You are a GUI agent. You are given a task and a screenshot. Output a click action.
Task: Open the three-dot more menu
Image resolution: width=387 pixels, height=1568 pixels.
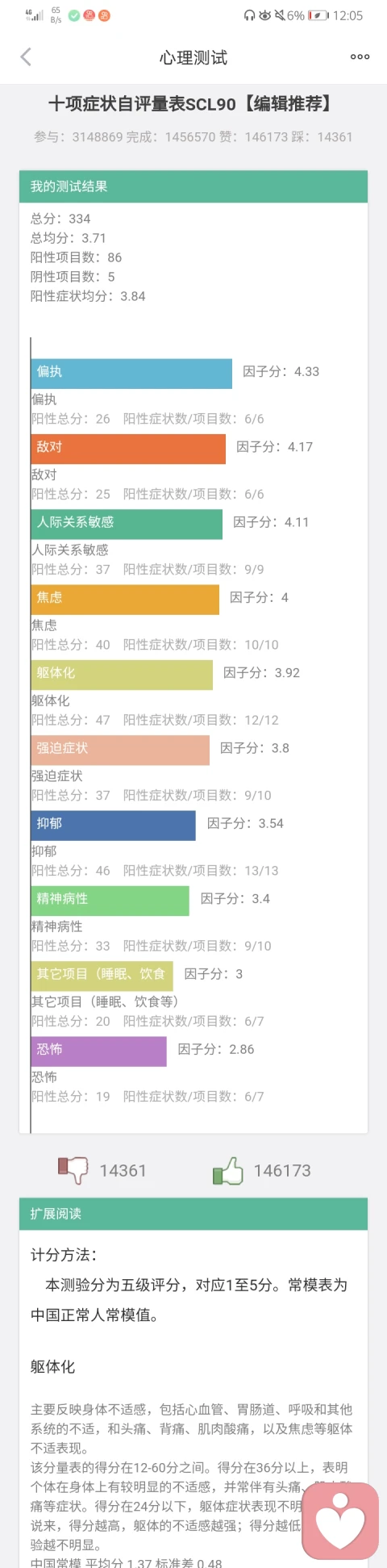pyautogui.click(x=360, y=56)
